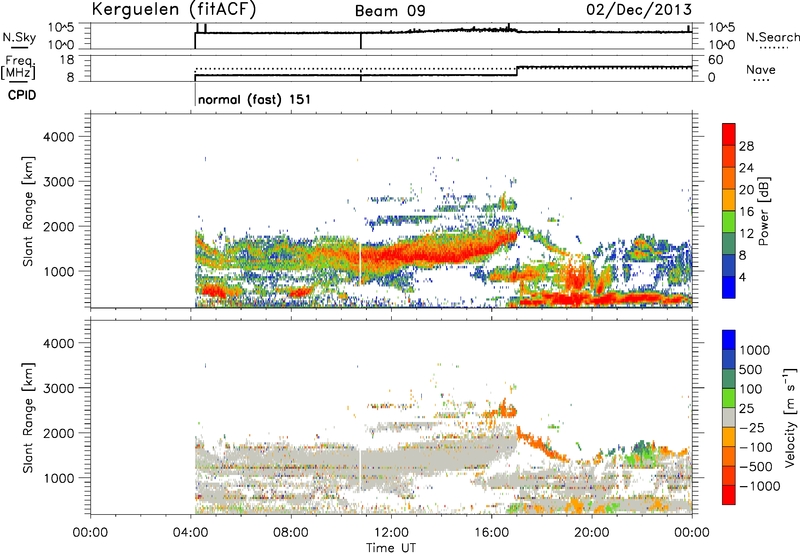The image size is (800, 554).
Task: Click the "Beam 09" heading
Action: click(390, 11)
